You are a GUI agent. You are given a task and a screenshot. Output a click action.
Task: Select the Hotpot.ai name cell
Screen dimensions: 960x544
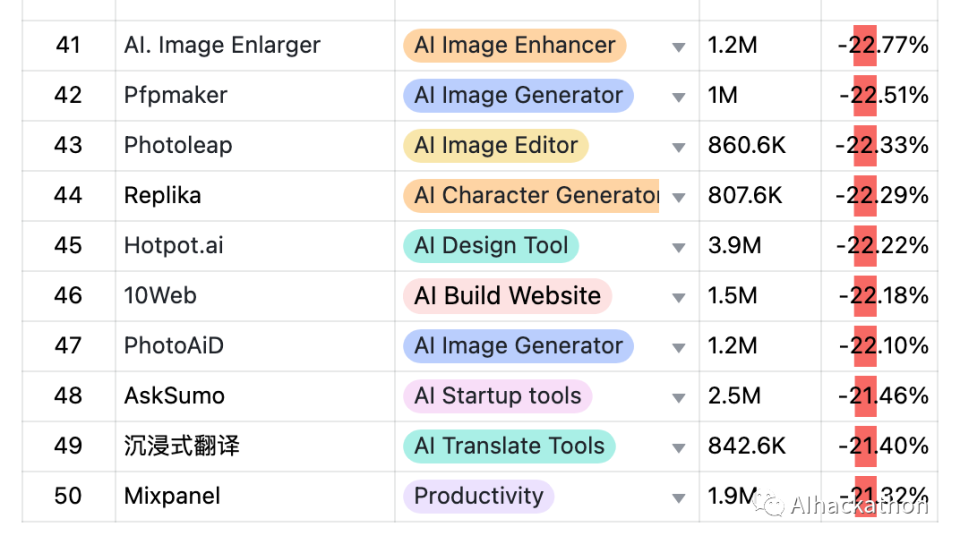pos(173,245)
